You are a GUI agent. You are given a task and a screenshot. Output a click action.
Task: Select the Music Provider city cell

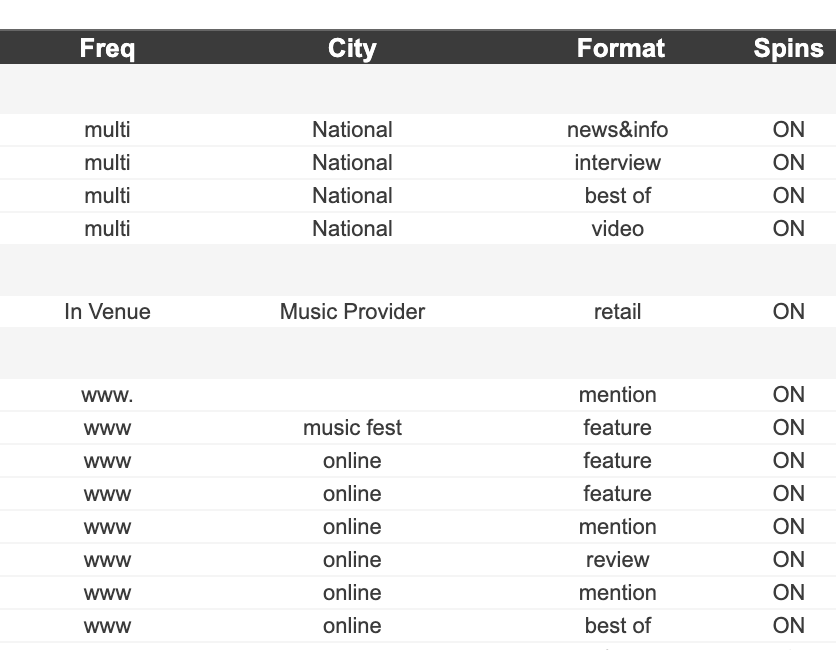click(x=352, y=312)
